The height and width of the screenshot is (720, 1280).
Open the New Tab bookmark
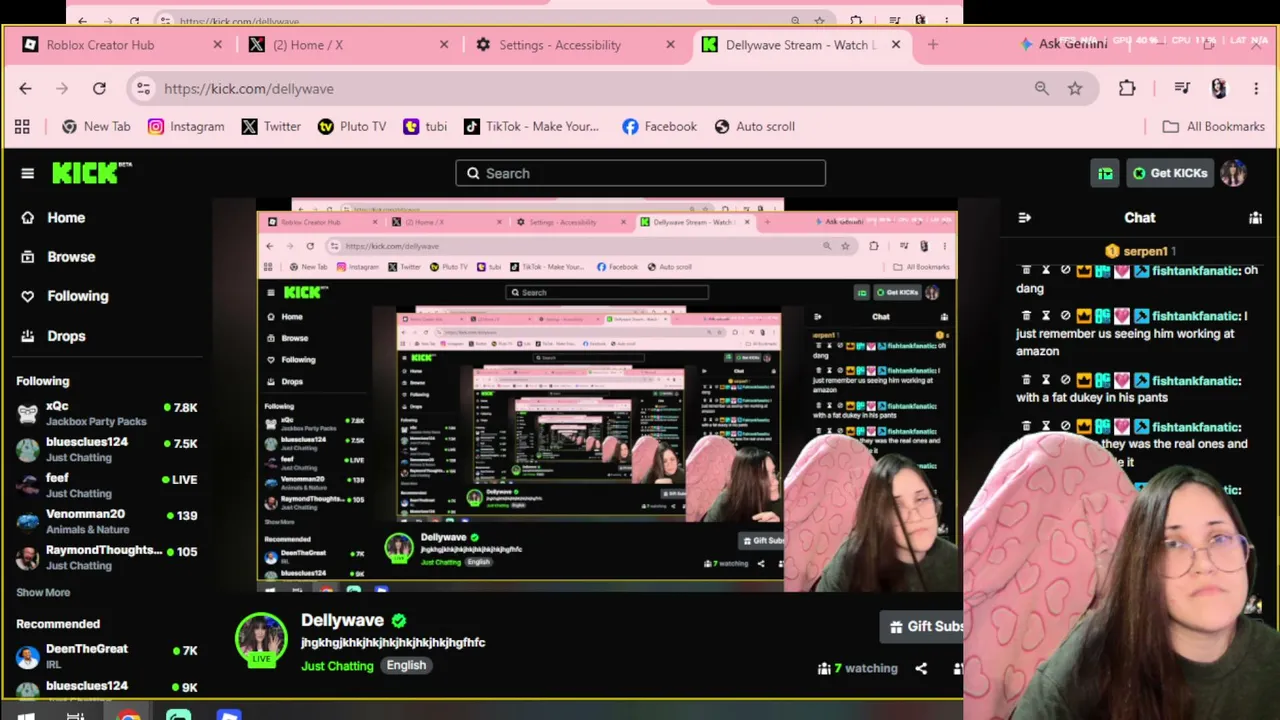(96, 126)
